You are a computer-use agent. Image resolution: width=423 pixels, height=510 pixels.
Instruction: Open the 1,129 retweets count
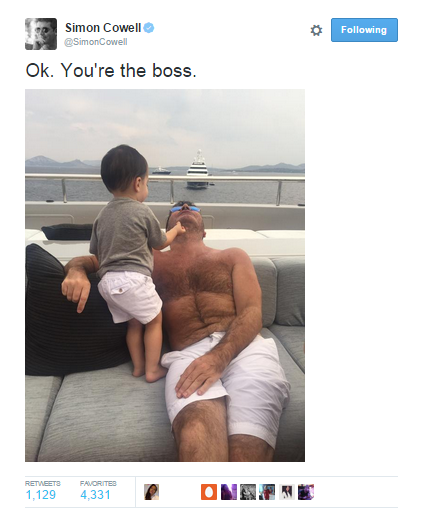pyautogui.click(x=41, y=495)
